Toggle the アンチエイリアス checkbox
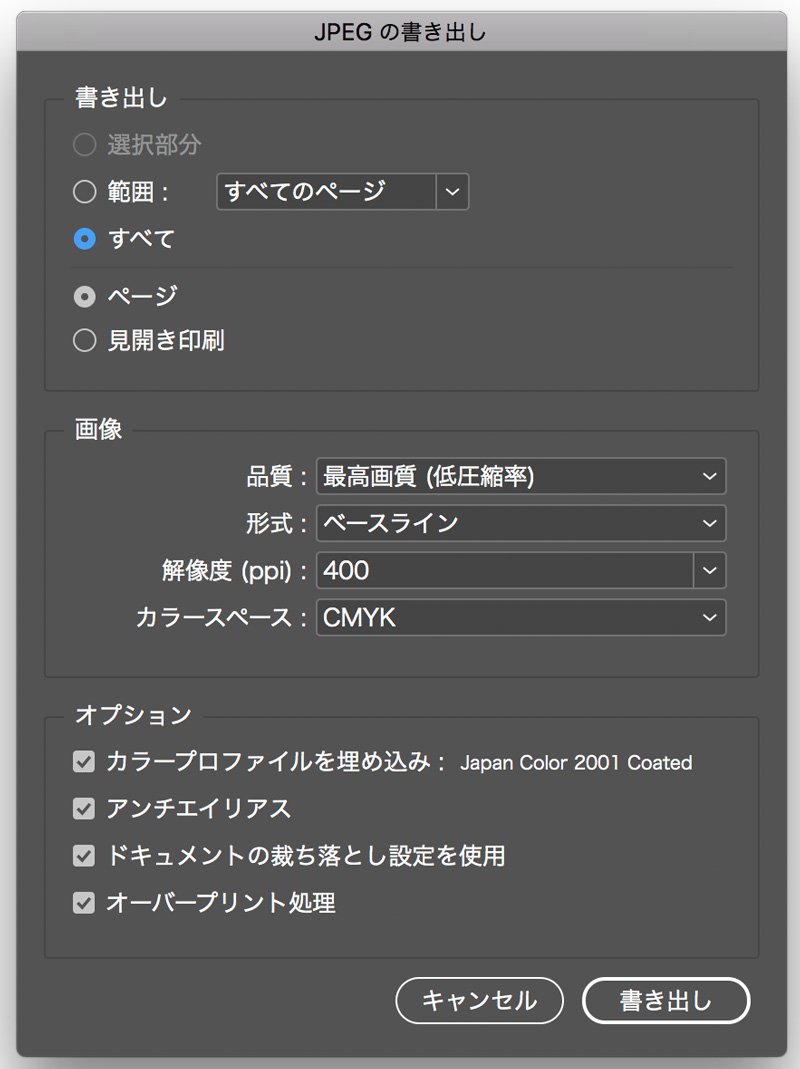Image resolution: width=800 pixels, height=1069 pixels. point(84,808)
